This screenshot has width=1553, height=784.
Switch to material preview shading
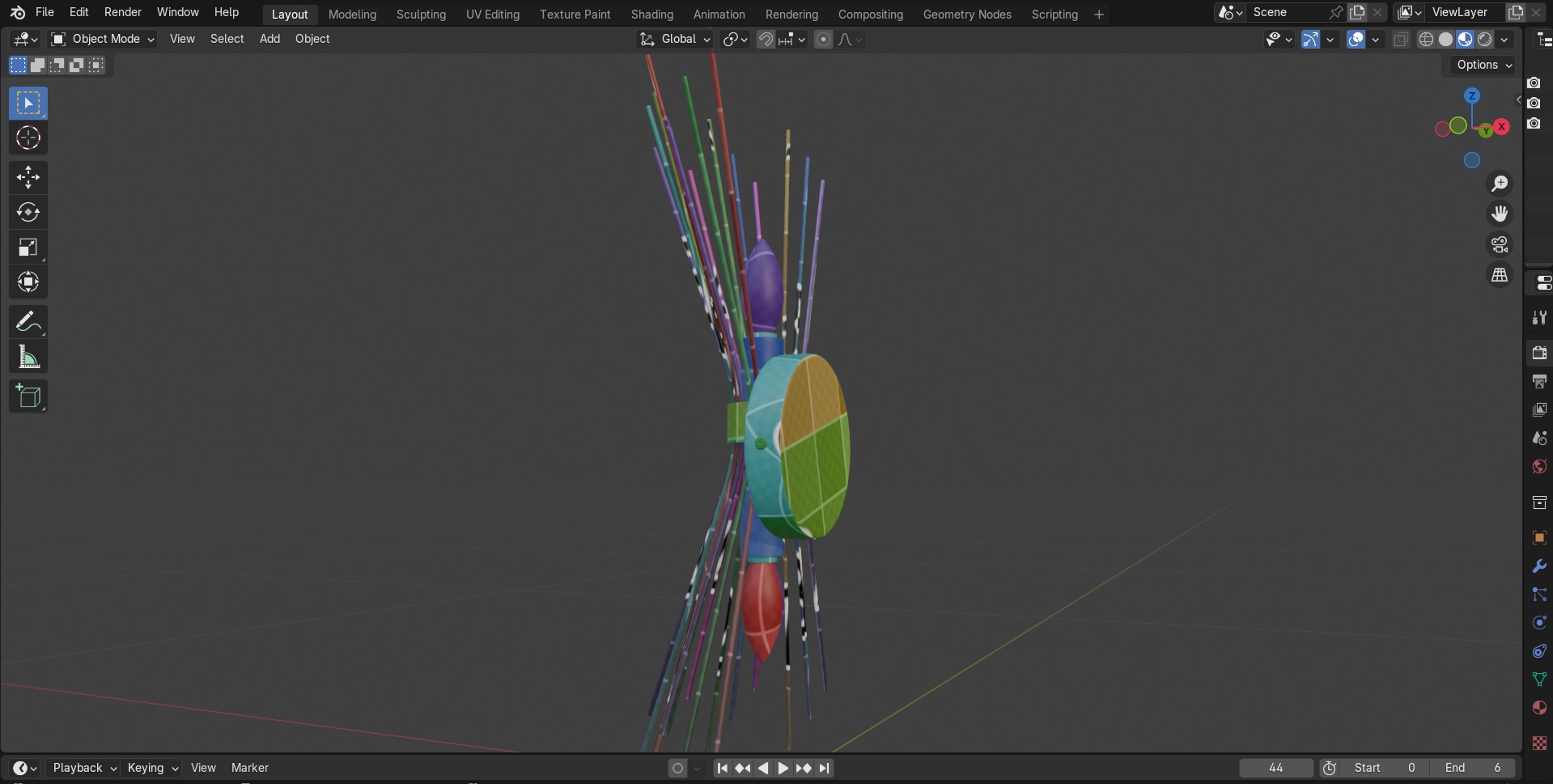[1466, 39]
